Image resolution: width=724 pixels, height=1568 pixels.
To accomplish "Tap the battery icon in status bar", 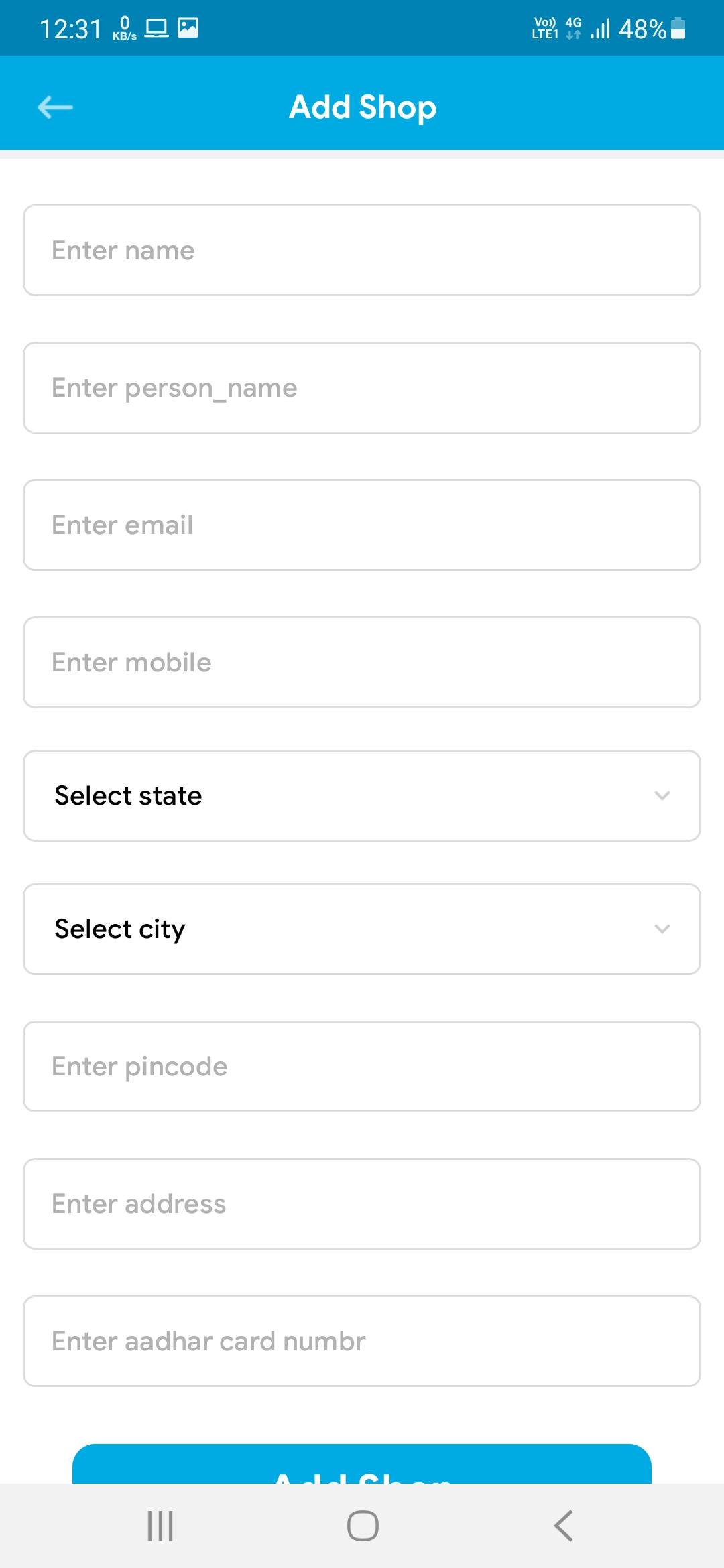I will tap(678, 28).
